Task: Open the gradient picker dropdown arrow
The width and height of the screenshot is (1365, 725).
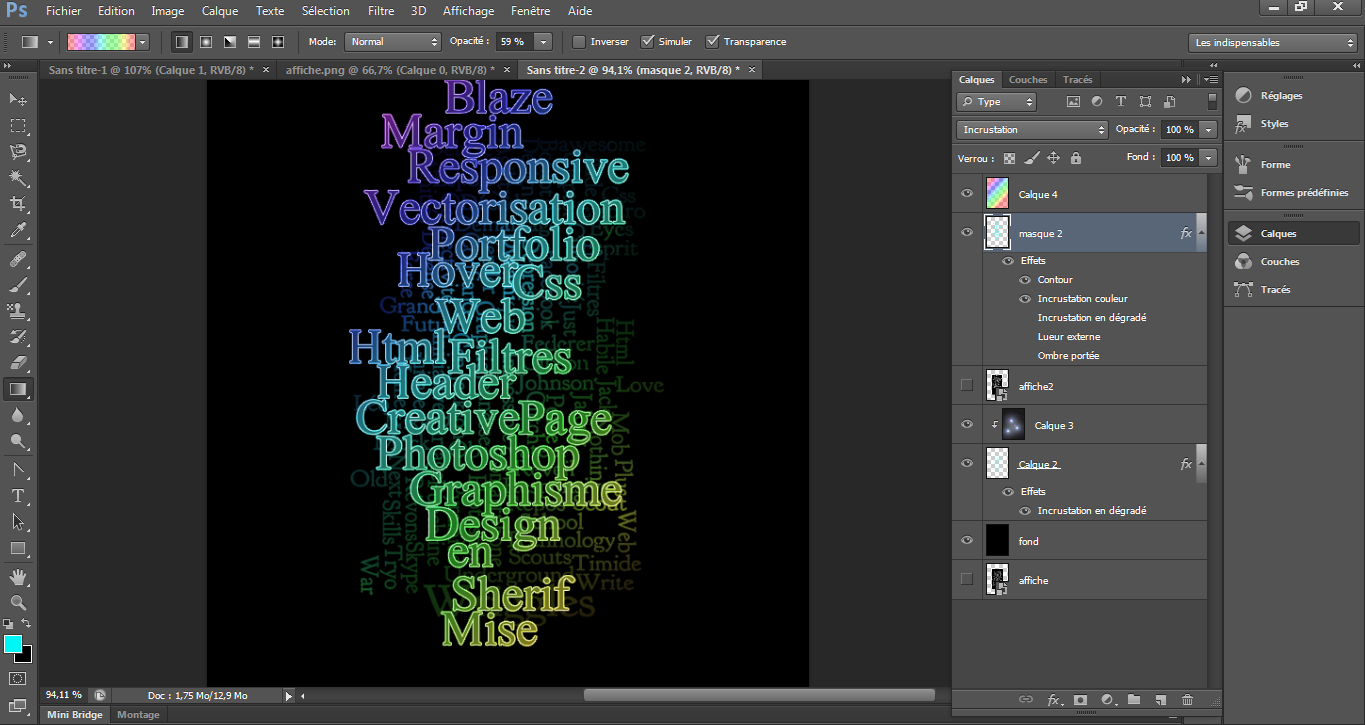Action: [143, 42]
